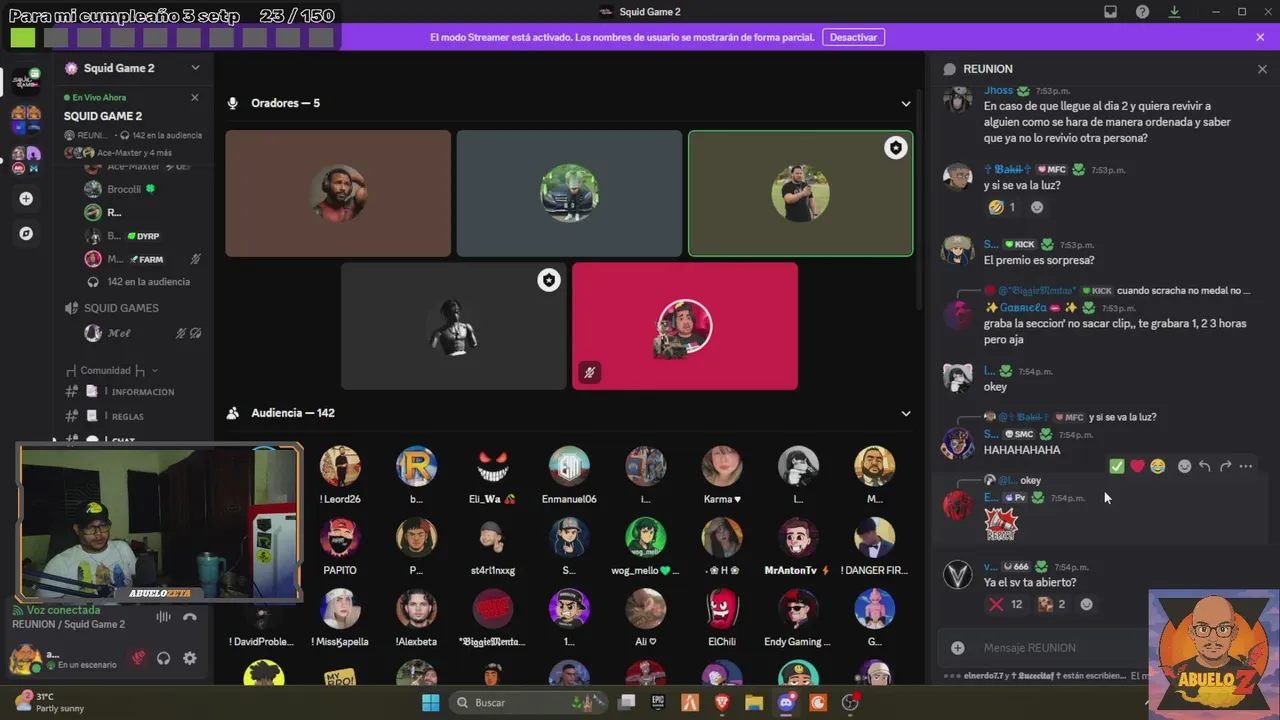The image size is (1280, 720).
Task: Click audience member MrAntonTv
Action: (798, 547)
